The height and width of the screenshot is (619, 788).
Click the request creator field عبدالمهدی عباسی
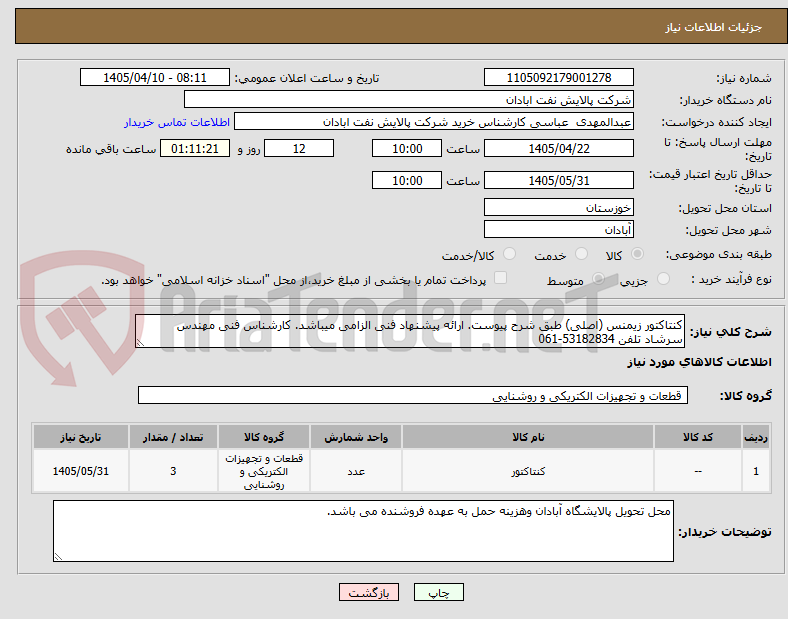[434, 122]
